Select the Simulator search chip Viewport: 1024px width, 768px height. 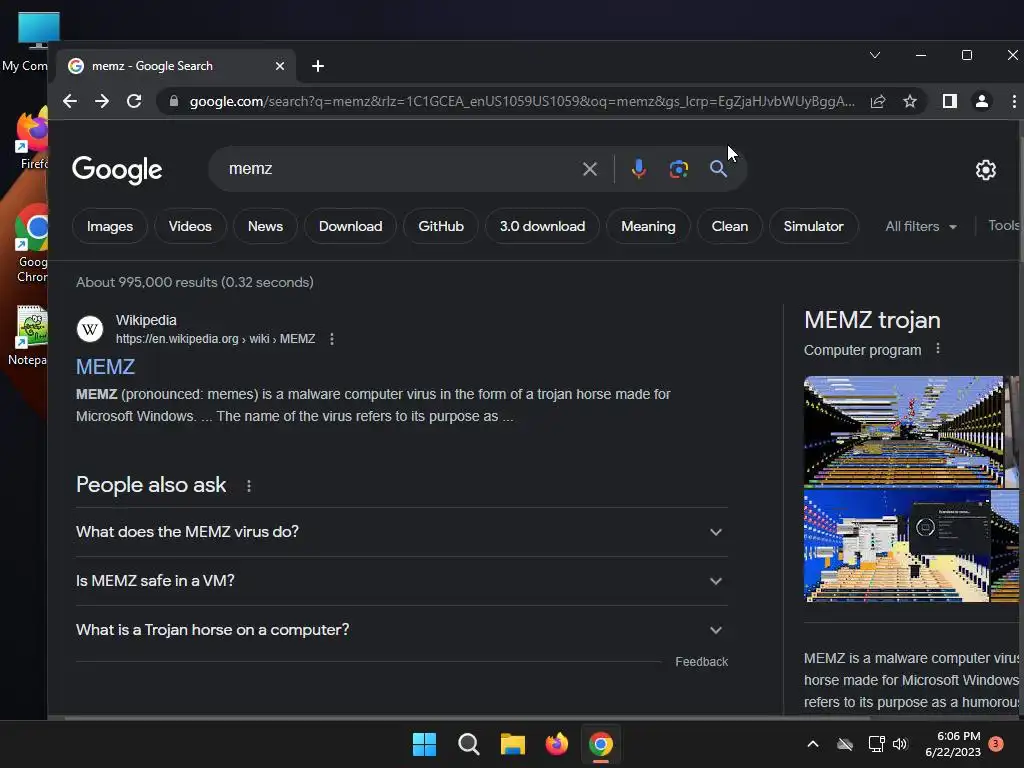pyautogui.click(x=814, y=226)
